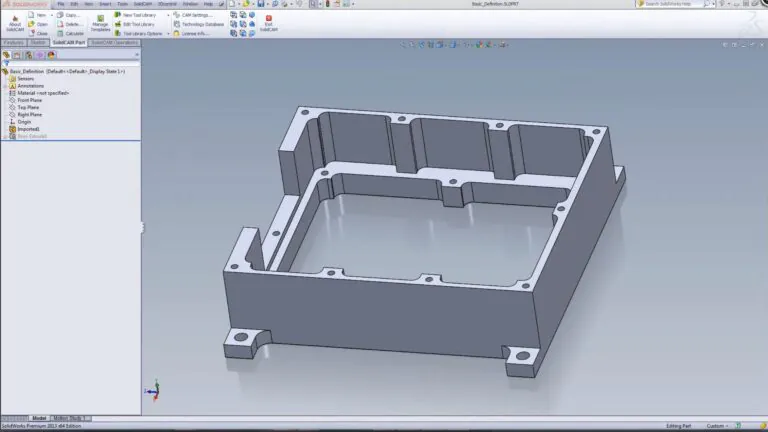Select the Imported1 feature
This screenshot has width=768, height=432.
click(29, 128)
